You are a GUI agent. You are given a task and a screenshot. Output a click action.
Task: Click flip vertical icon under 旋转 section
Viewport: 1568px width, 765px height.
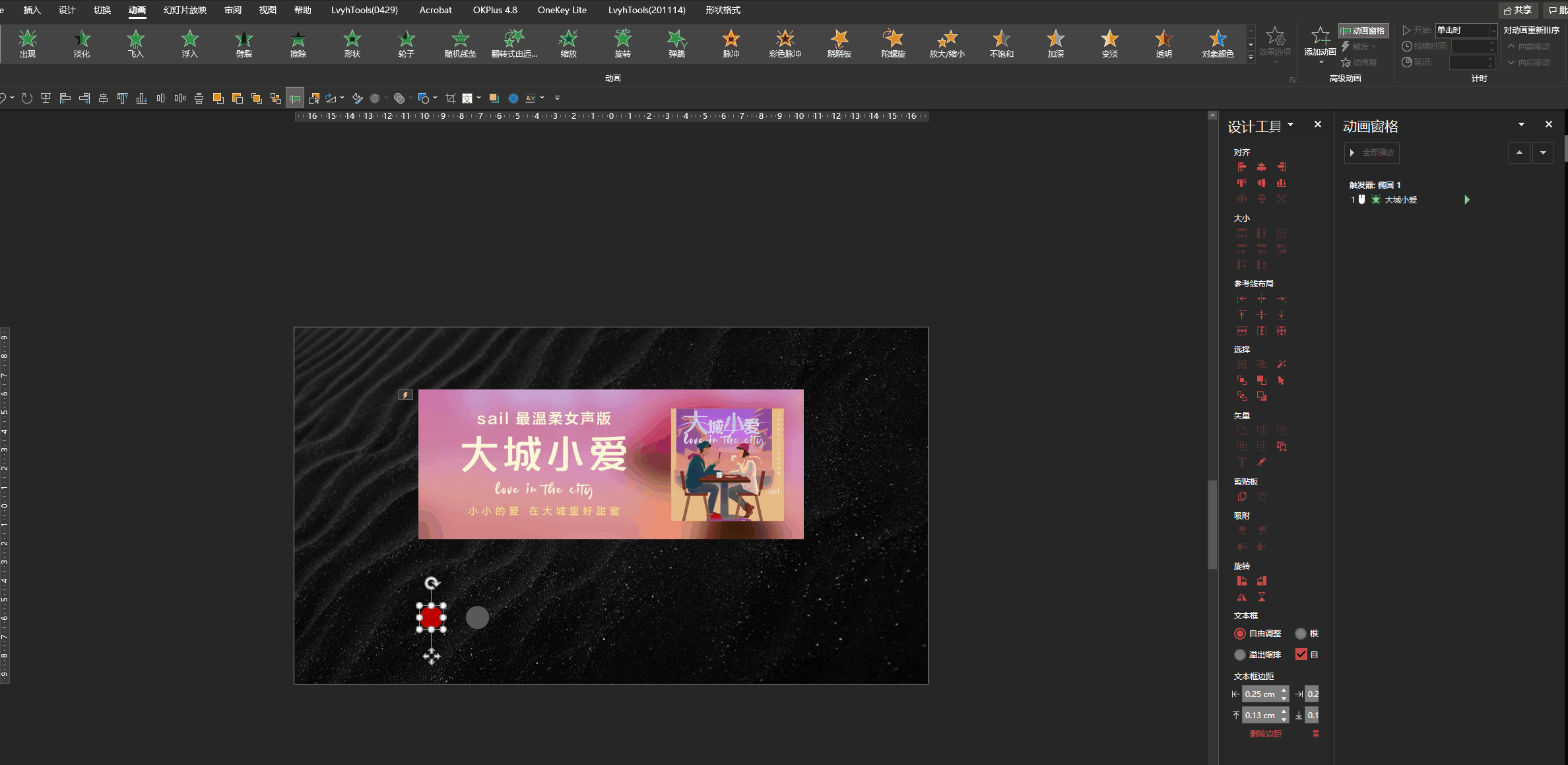click(1262, 597)
